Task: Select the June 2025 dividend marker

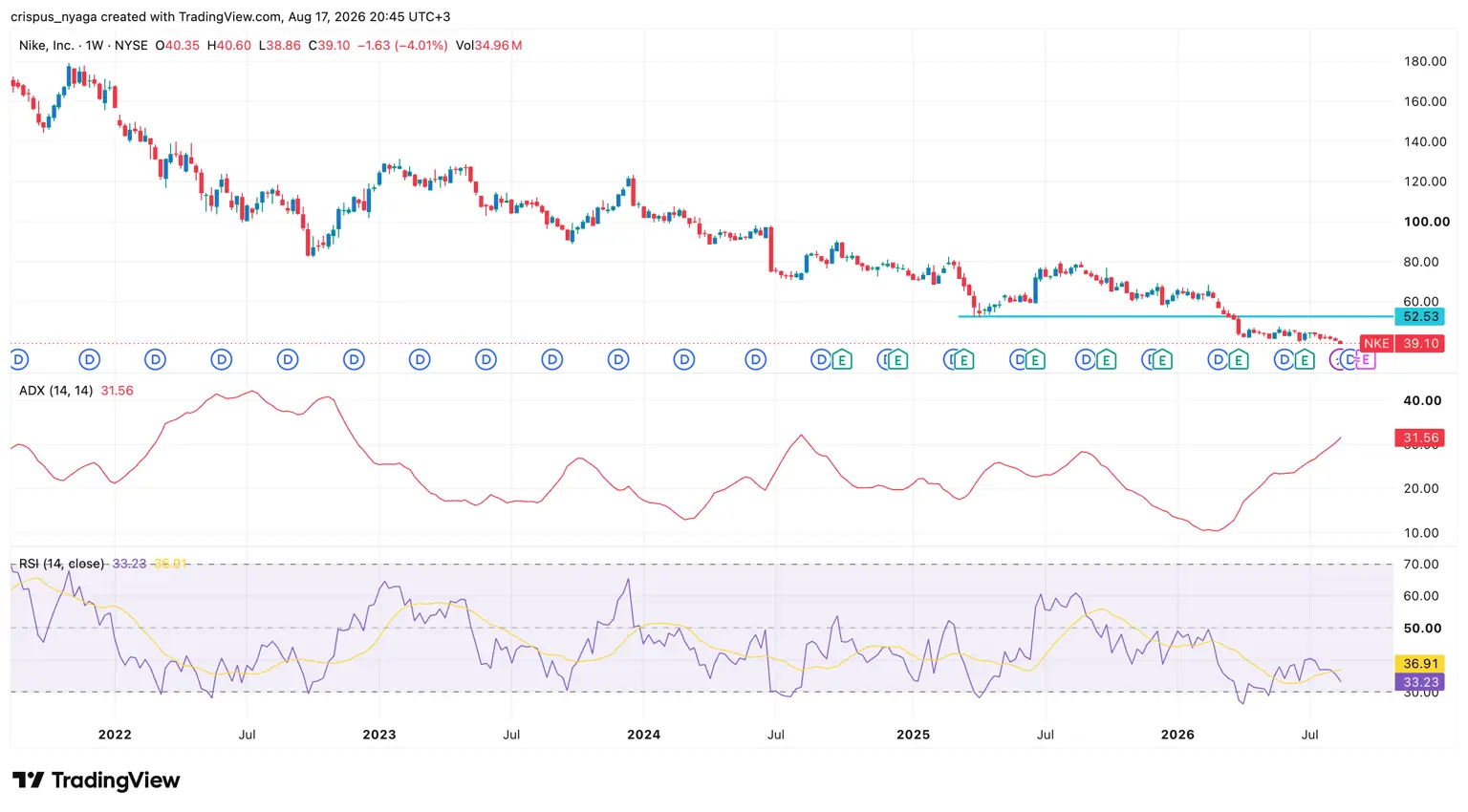Action: [x=1020, y=360]
